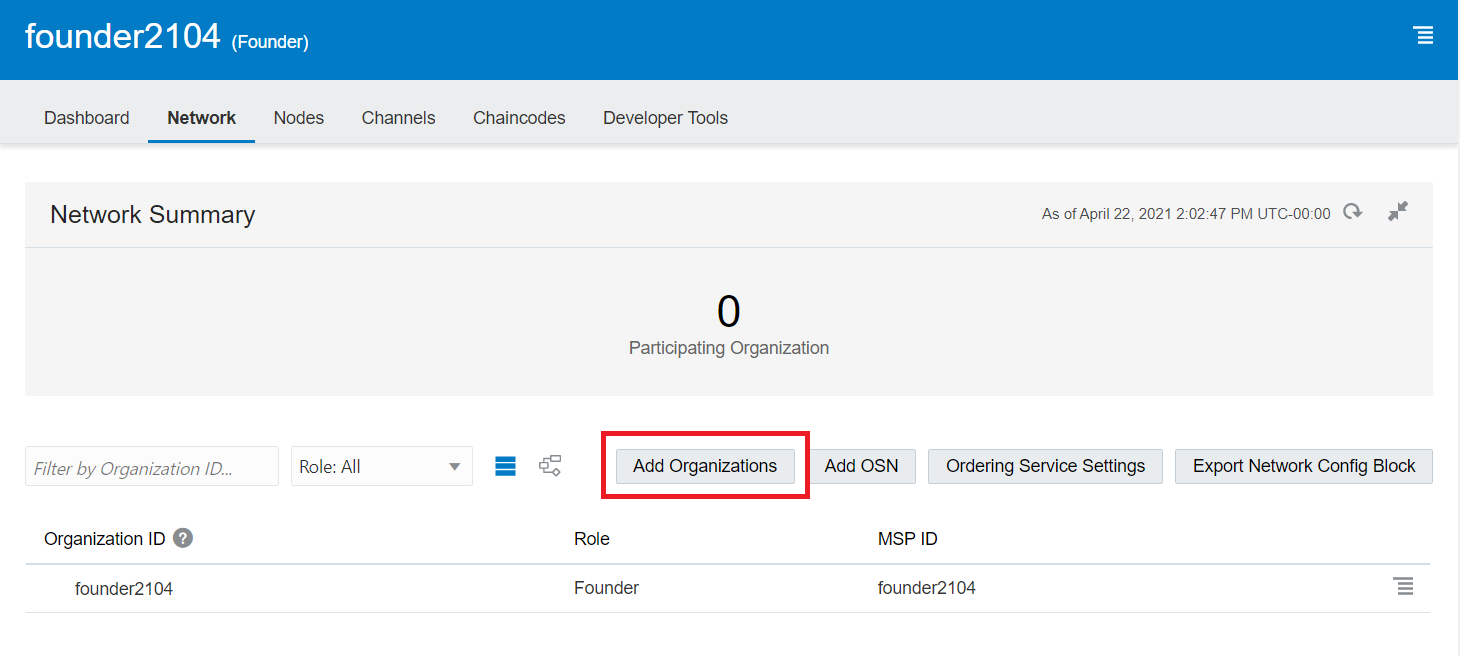Switch to the Dashboard tab
This screenshot has height=656, width=1460.
(86, 117)
